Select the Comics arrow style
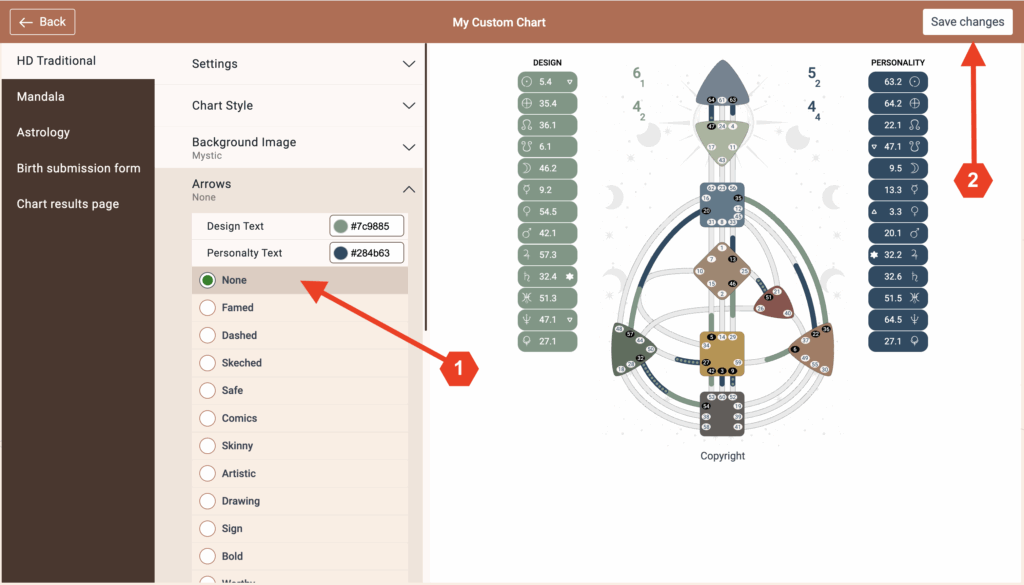 (x=208, y=419)
